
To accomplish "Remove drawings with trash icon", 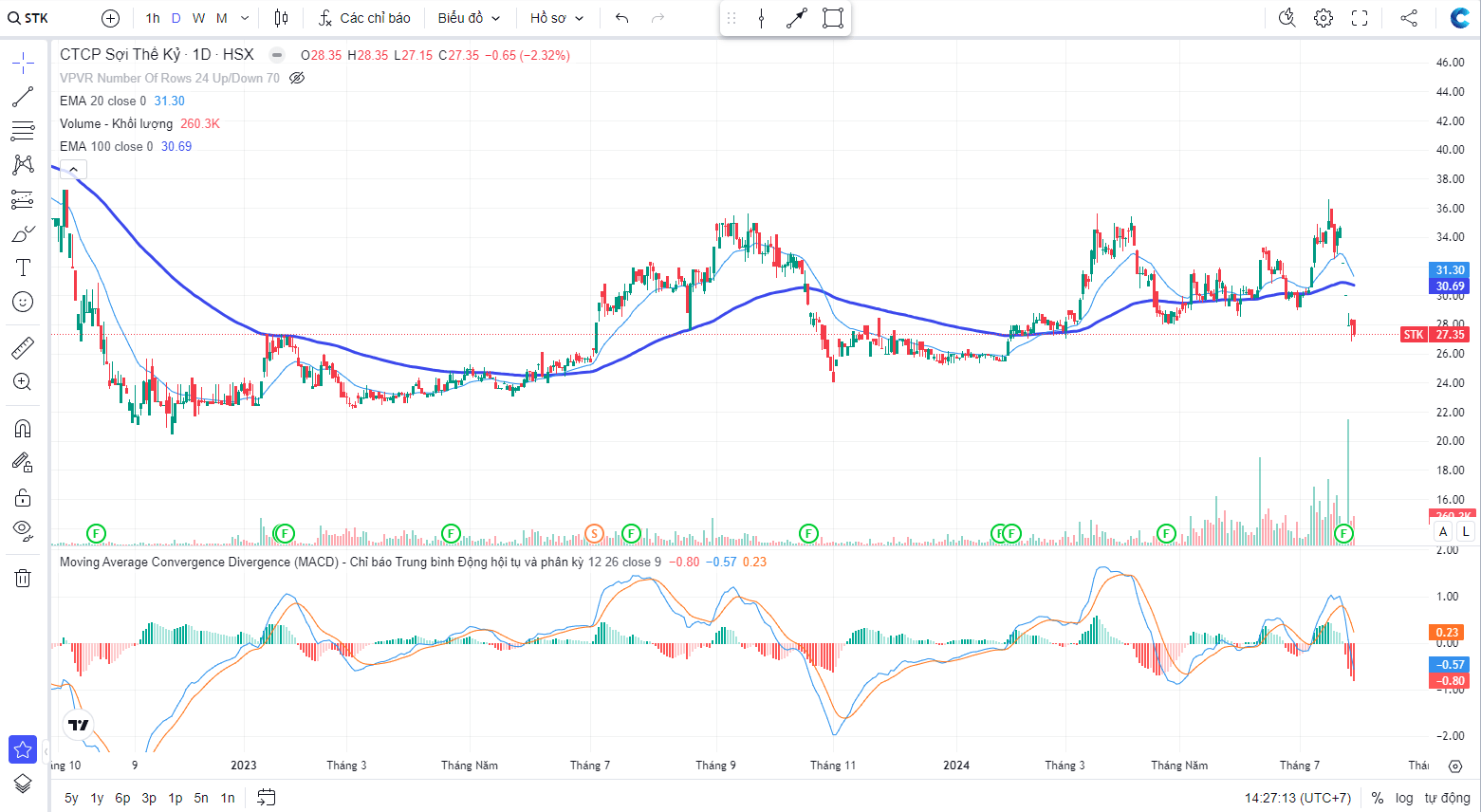I will (23, 578).
